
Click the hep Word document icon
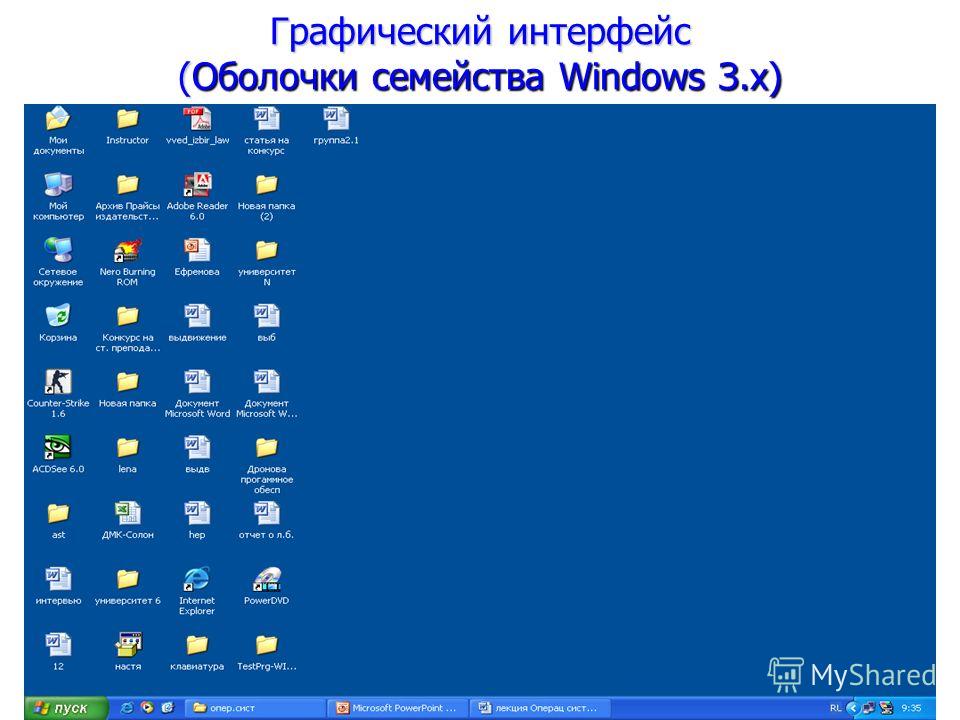(x=197, y=513)
